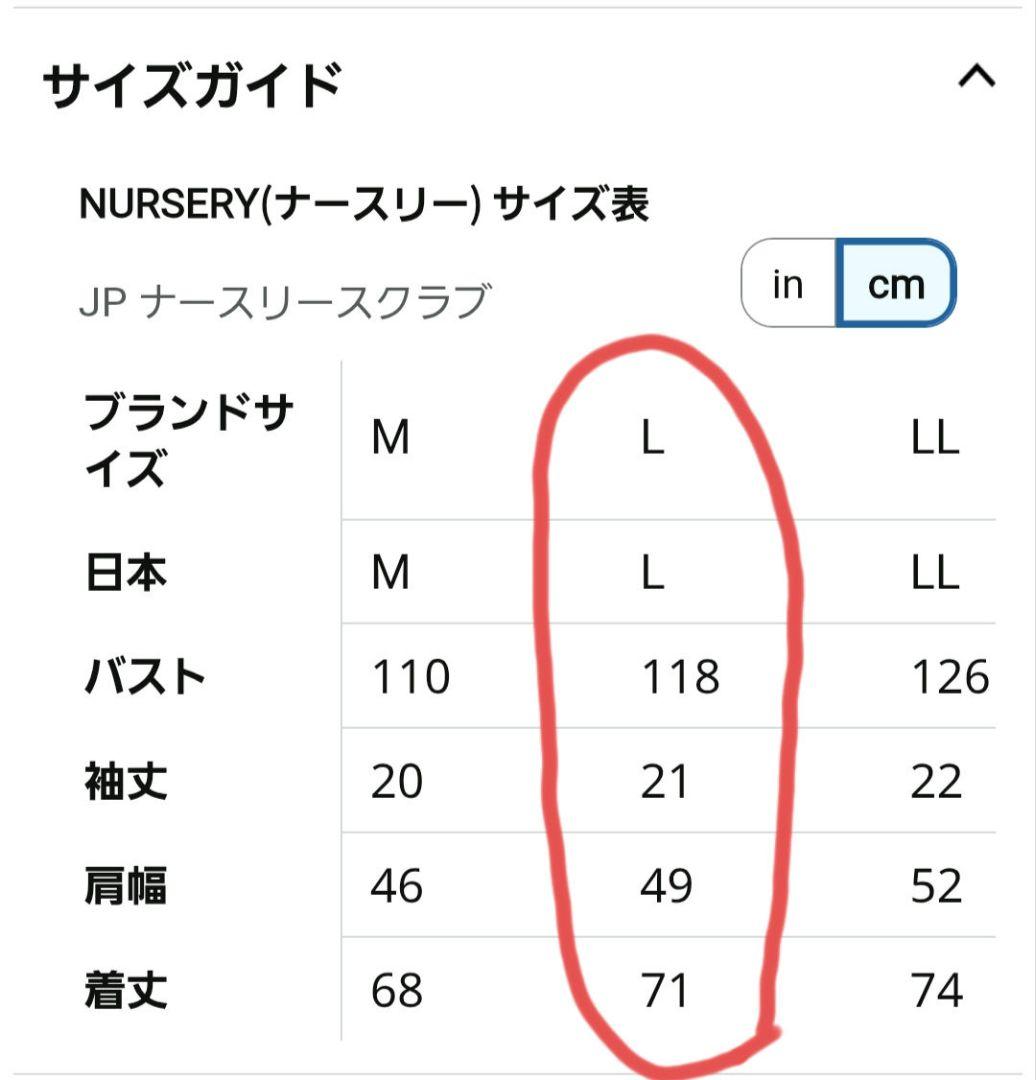Collapse the サイズガイド section chevron
Image resolution: width=1036 pixels, height=1080 pixels.
coord(977,76)
